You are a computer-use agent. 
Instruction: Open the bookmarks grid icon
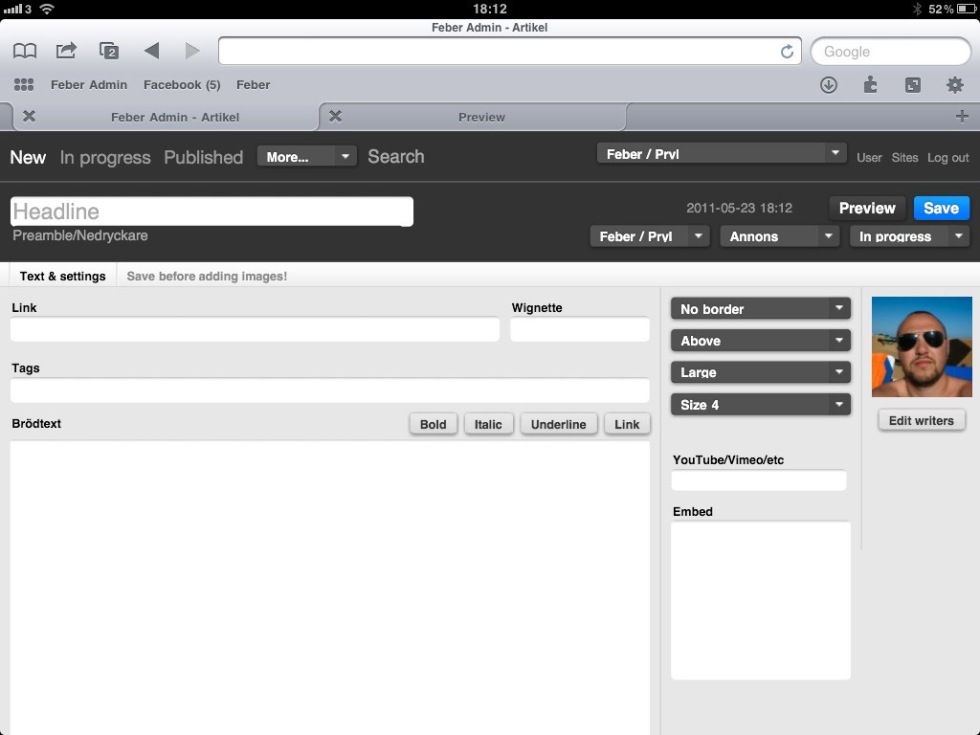pyautogui.click(x=24, y=85)
